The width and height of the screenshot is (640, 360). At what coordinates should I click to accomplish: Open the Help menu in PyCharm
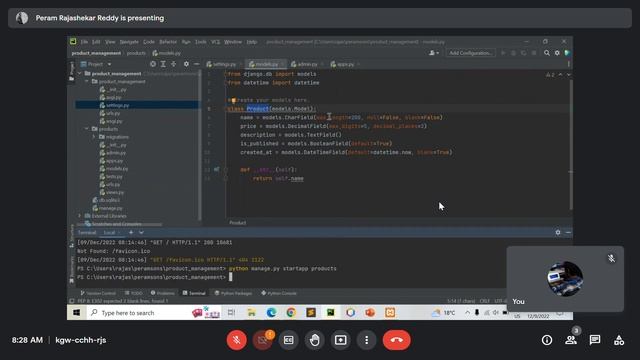tap(252, 42)
